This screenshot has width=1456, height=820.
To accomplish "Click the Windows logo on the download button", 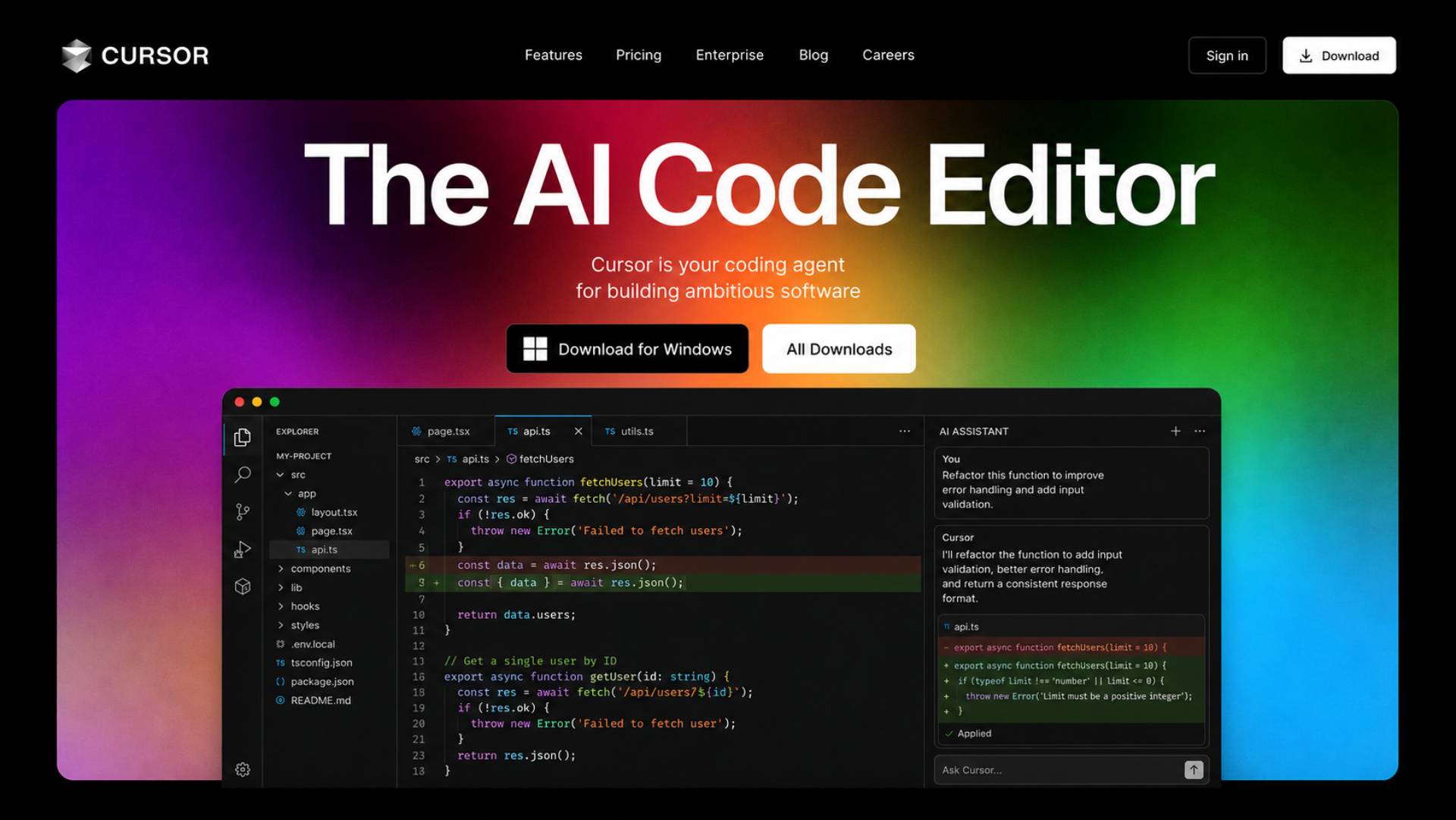I will pos(535,349).
